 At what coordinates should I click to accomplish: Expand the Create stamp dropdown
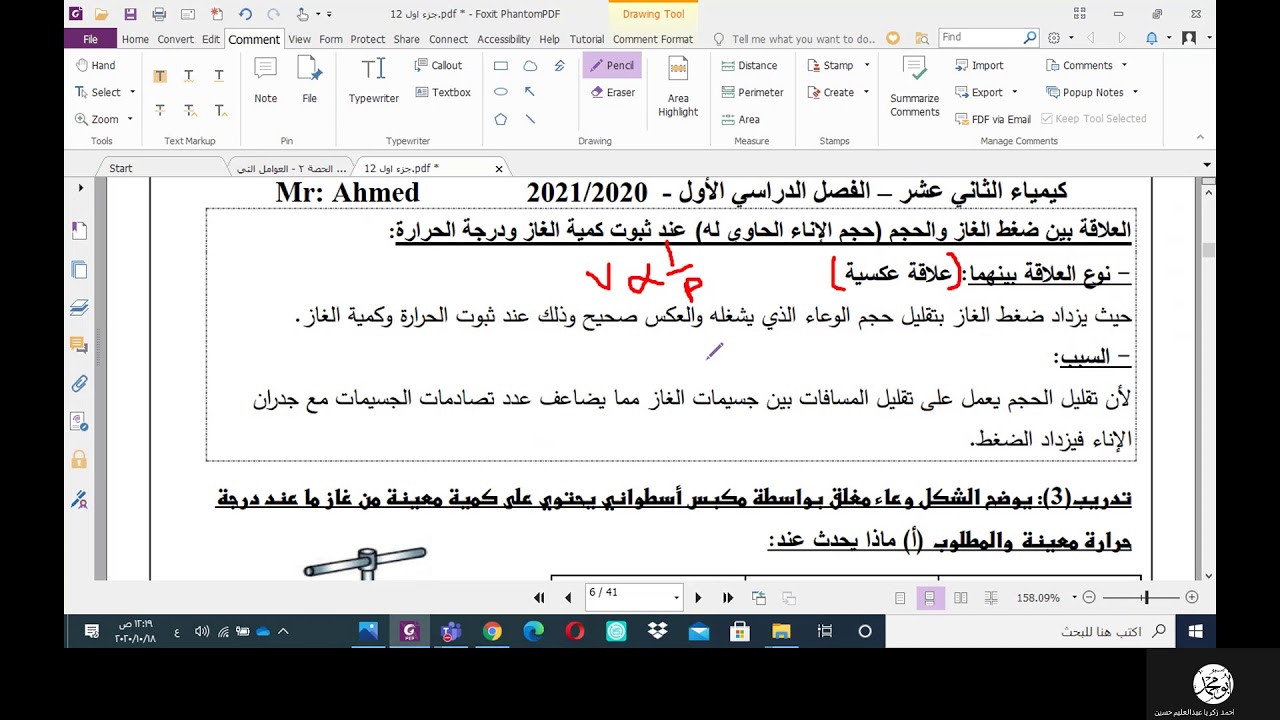tap(867, 92)
